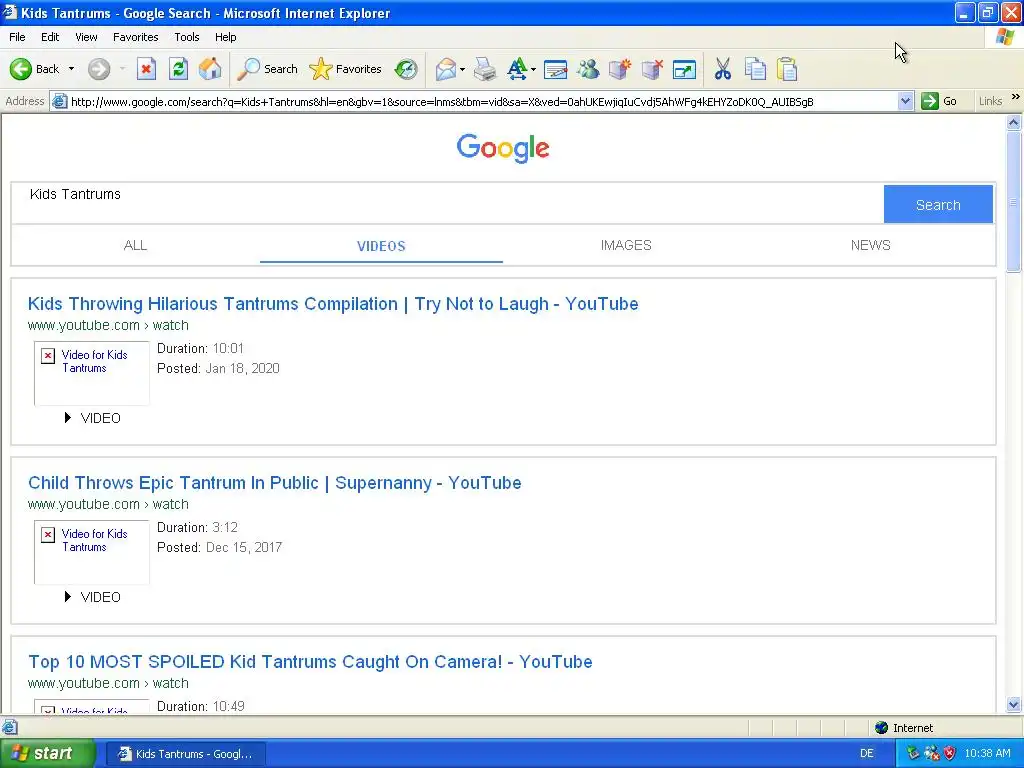Click the full screen window icon
Viewport: 1024px width, 768px height.
pos(684,69)
